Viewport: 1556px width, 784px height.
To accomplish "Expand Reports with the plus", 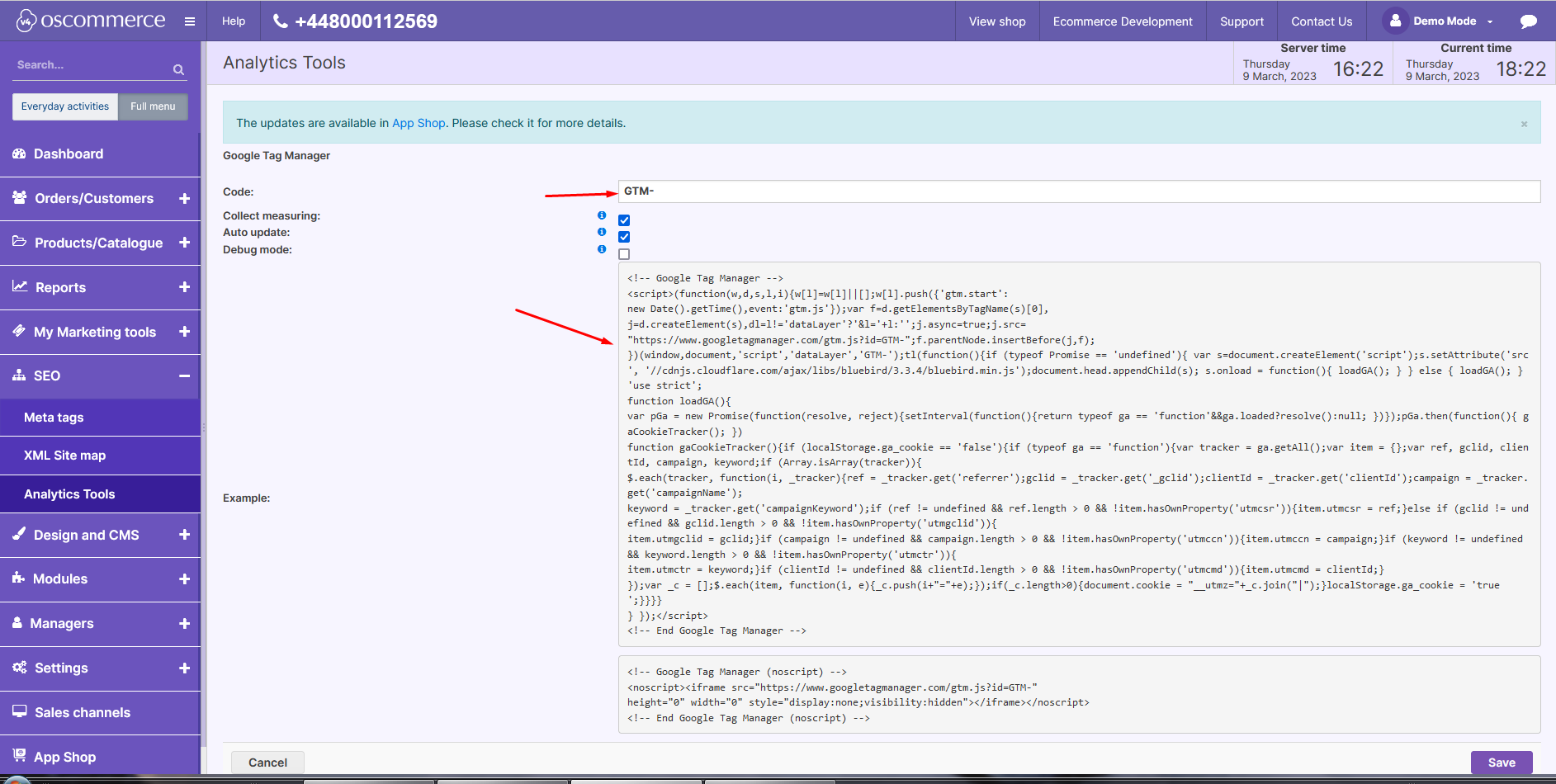I will point(184,287).
